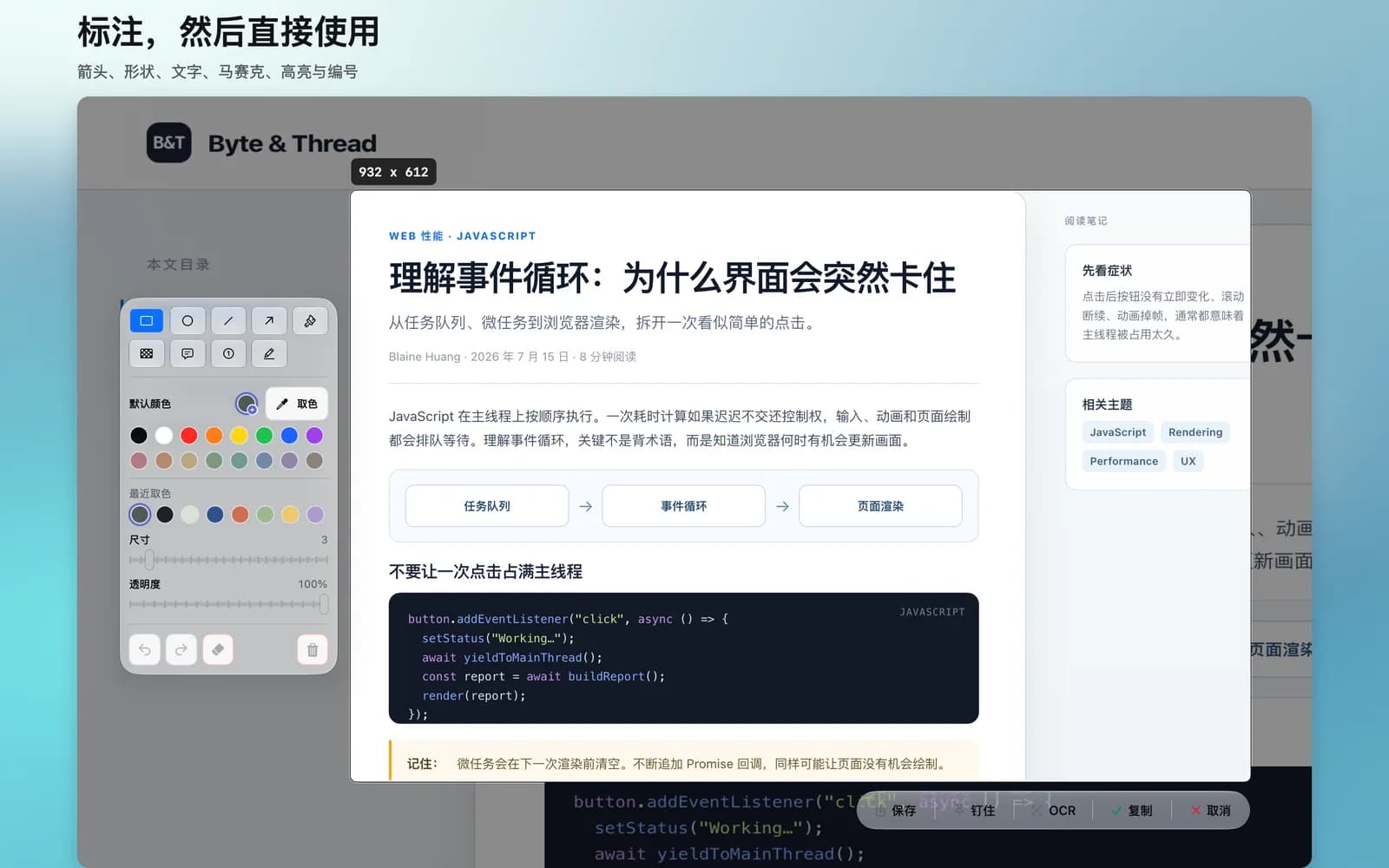Click the 不要让一次点击占满主线程 heading
The height and width of the screenshot is (868, 1389).
tap(485, 571)
